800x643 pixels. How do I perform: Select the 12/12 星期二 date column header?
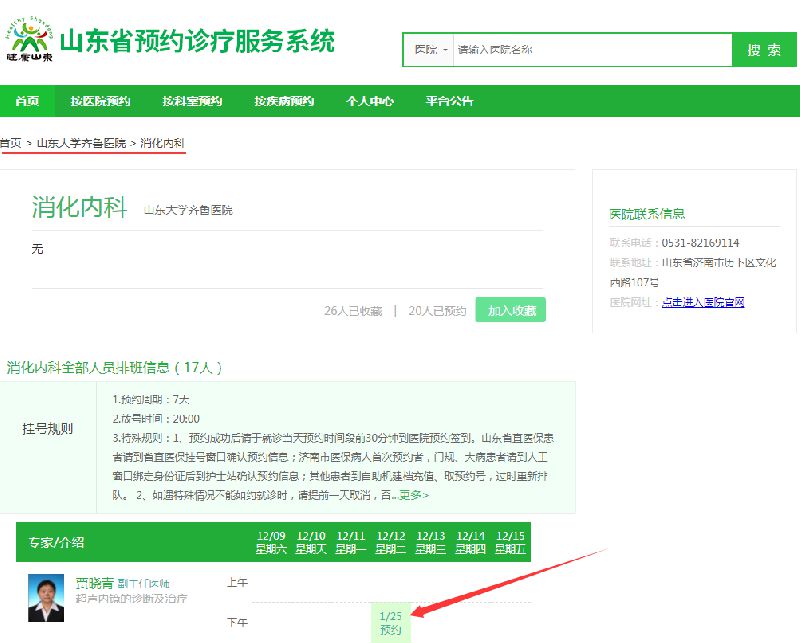[x=391, y=542]
